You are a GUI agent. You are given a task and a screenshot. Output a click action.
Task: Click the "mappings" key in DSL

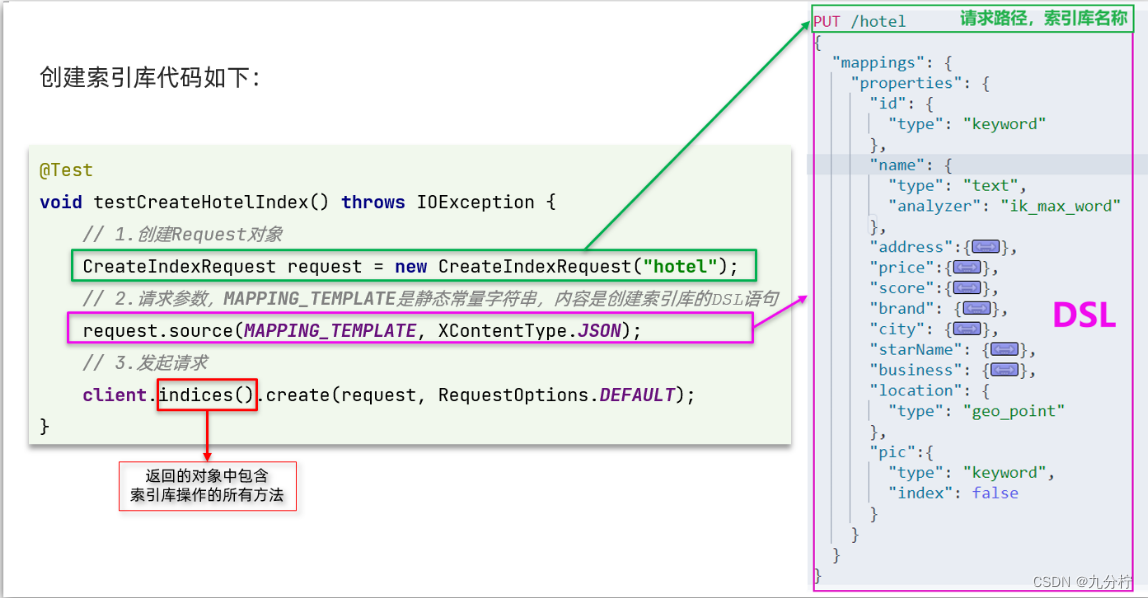point(877,63)
